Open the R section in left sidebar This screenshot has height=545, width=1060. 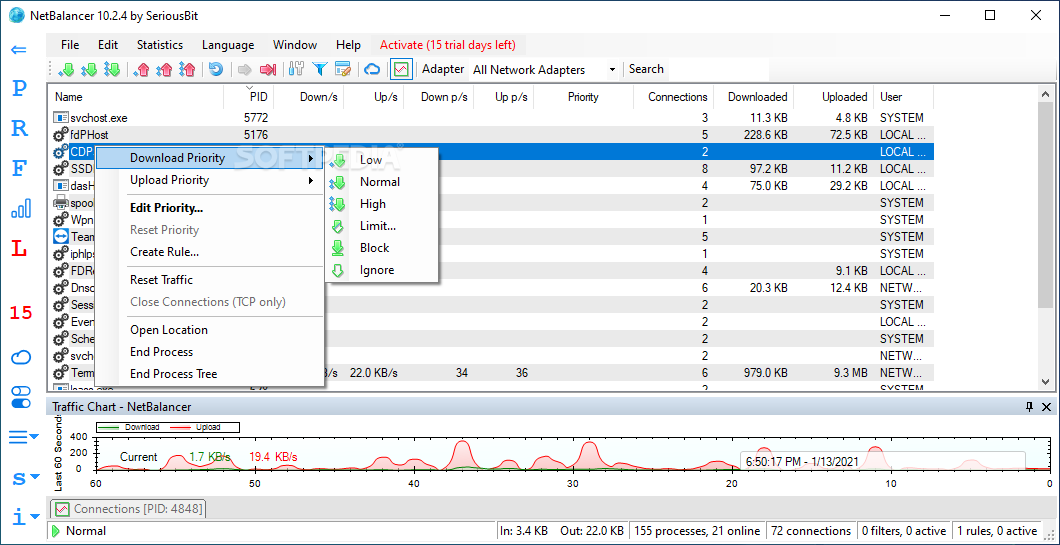click(20, 128)
